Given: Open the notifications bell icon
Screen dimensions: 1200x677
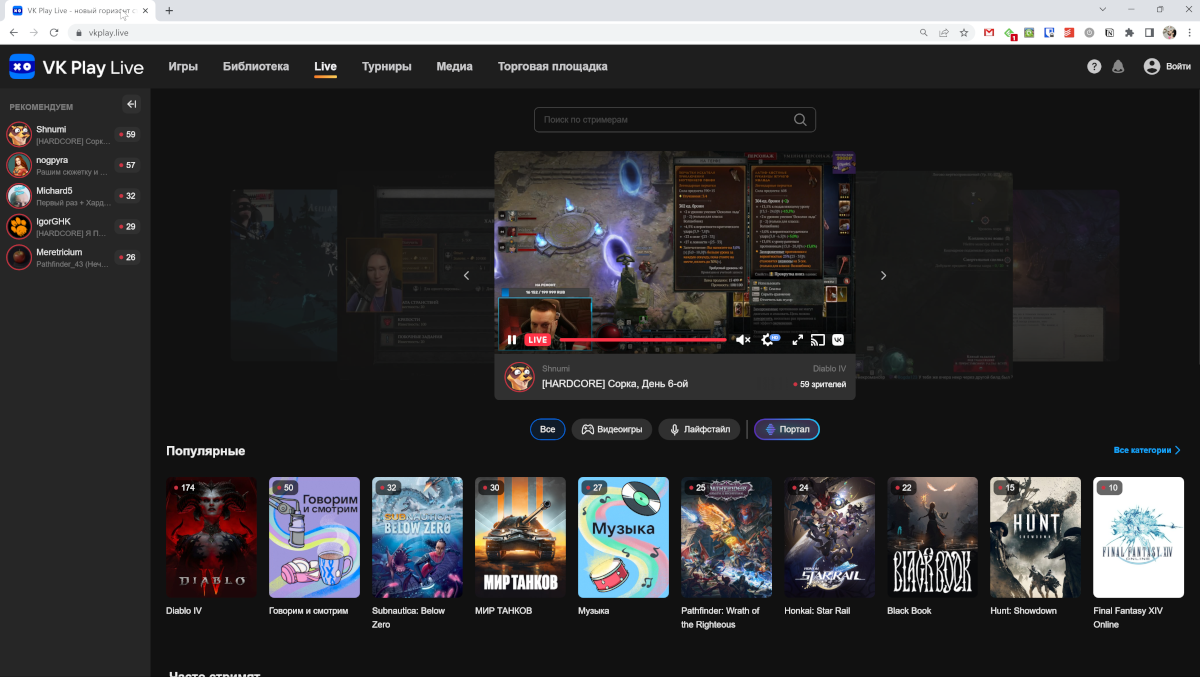Looking at the screenshot, I should pos(1118,67).
